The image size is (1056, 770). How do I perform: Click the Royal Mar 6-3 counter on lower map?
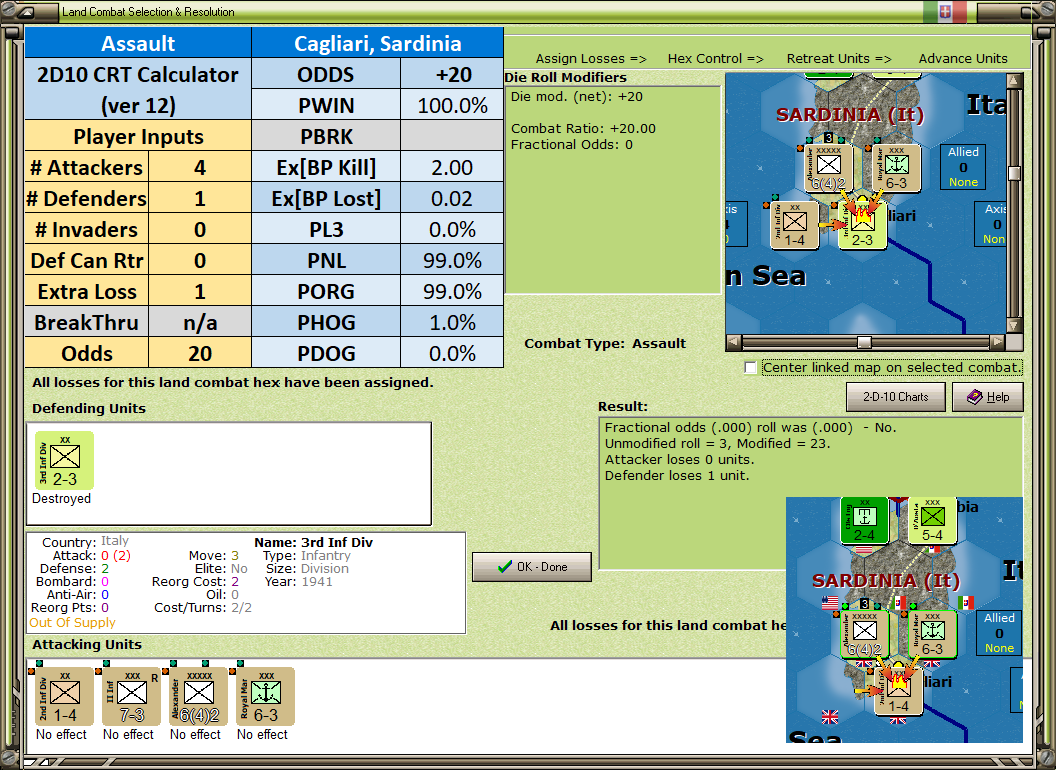[x=933, y=635]
